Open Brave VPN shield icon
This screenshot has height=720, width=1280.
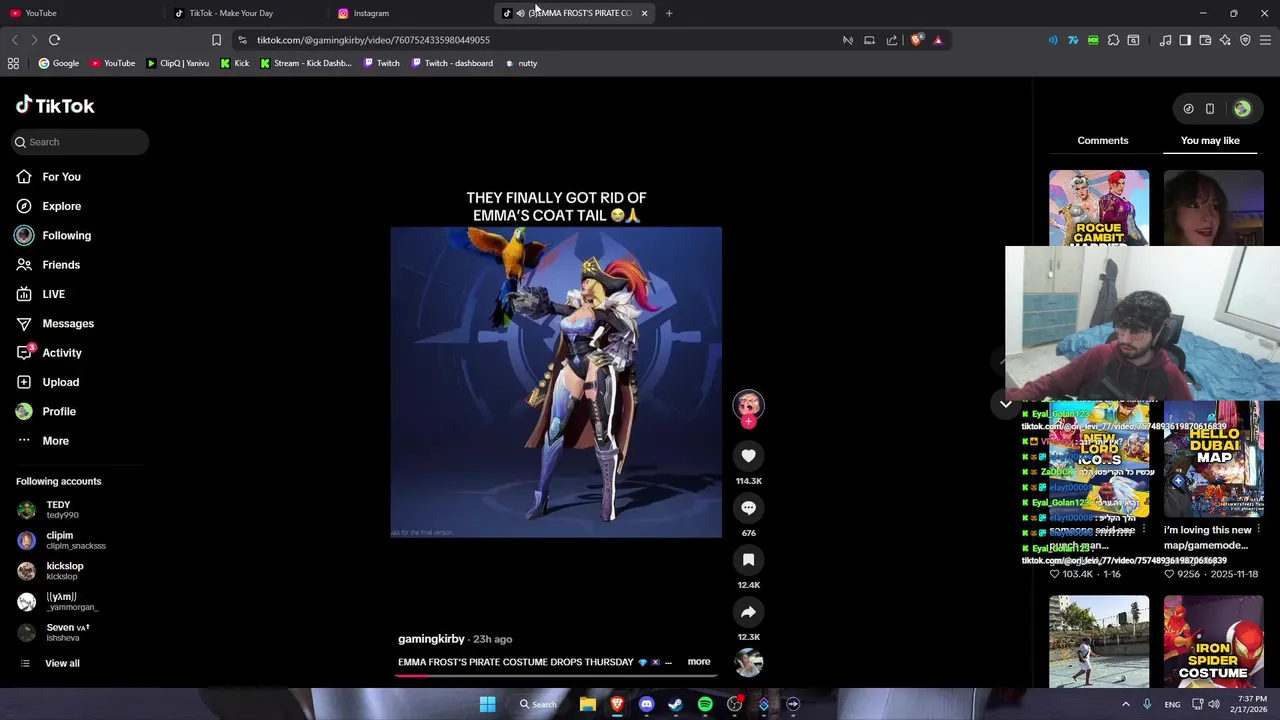[x=1245, y=40]
